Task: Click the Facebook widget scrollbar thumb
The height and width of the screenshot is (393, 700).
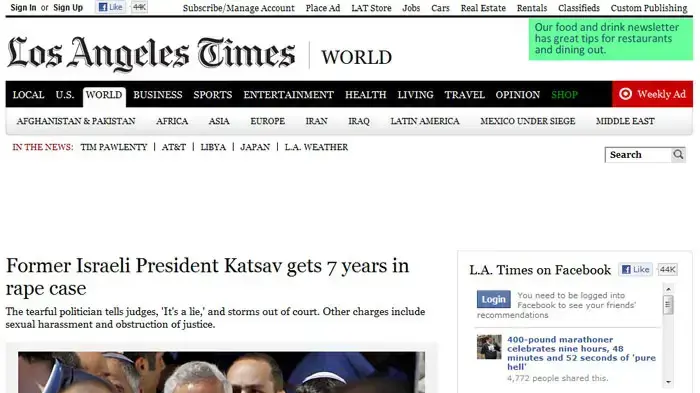Action: [668, 305]
